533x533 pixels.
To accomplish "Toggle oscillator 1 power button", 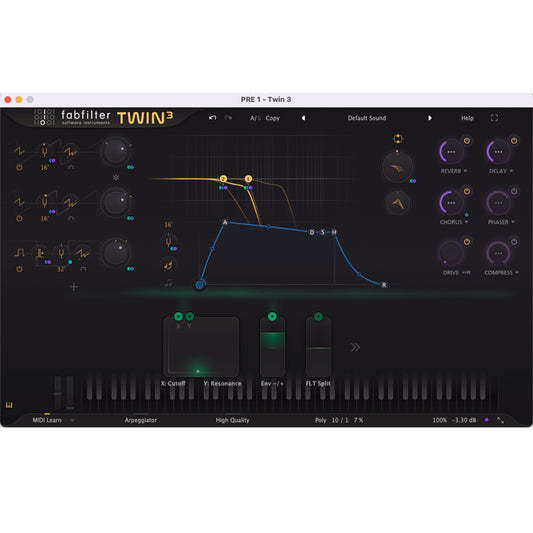I will [x=19, y=167].
